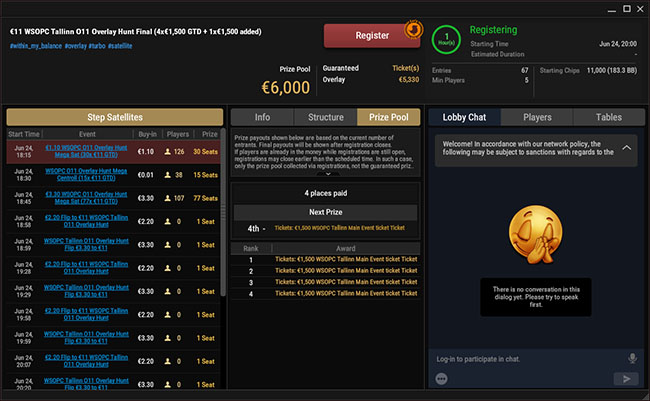Select rank 4 award row
This screenshot has height=401, width=650.
pos(325,294)
